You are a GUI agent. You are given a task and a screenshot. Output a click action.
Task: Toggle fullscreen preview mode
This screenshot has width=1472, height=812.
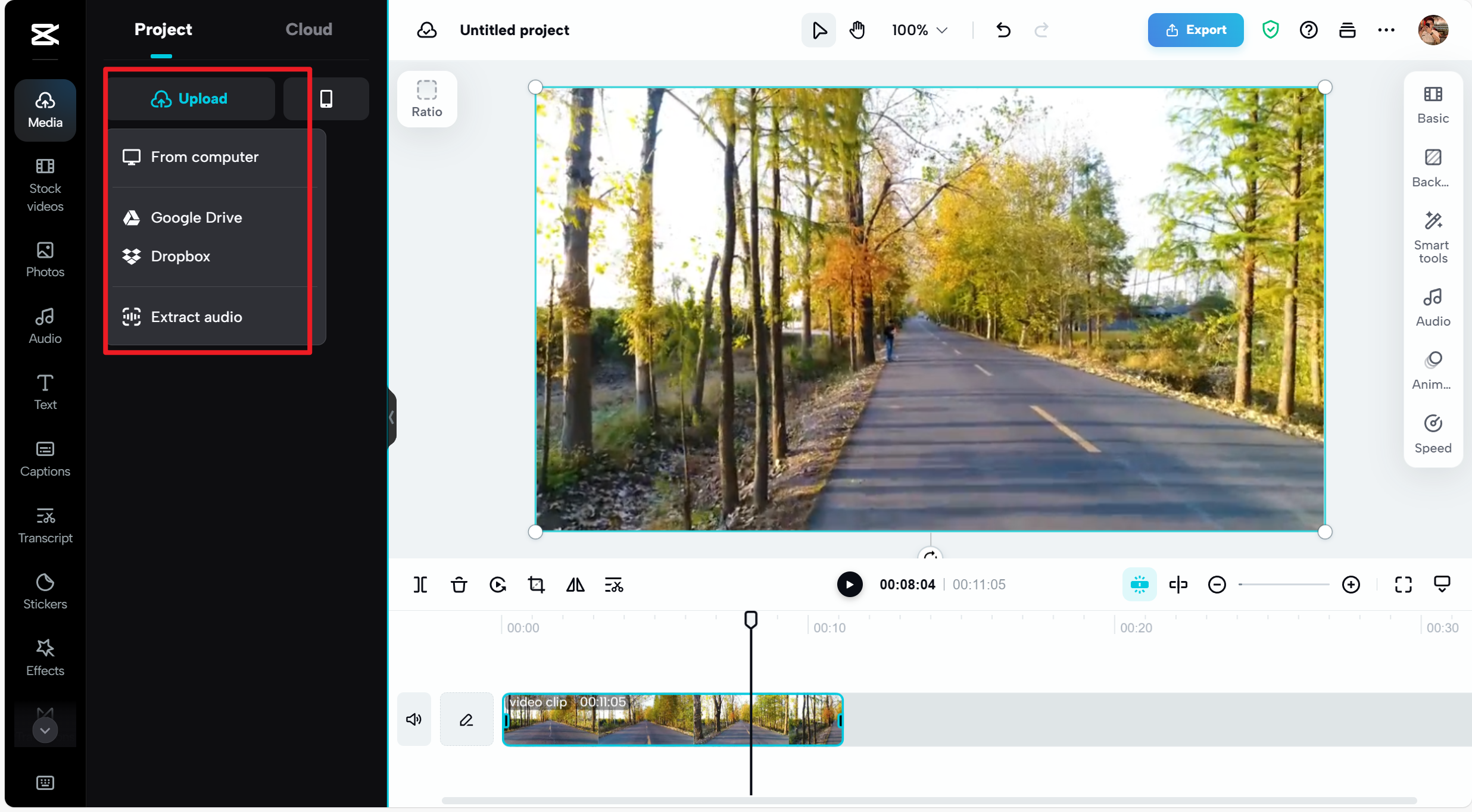point(1403,585)
